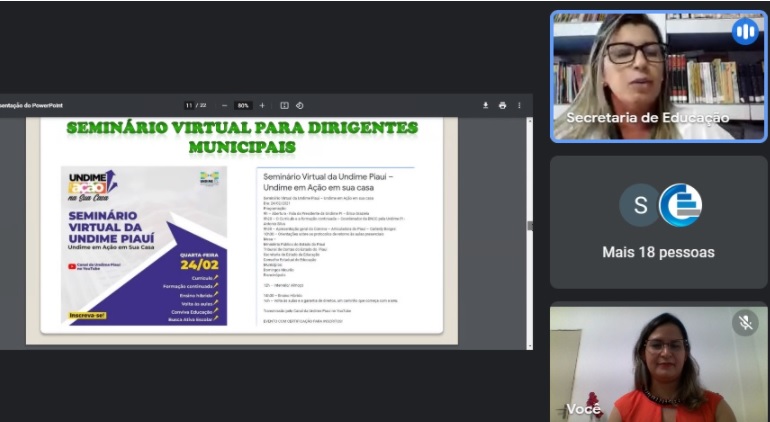Download the PDF presentation

tap(486, 105)
